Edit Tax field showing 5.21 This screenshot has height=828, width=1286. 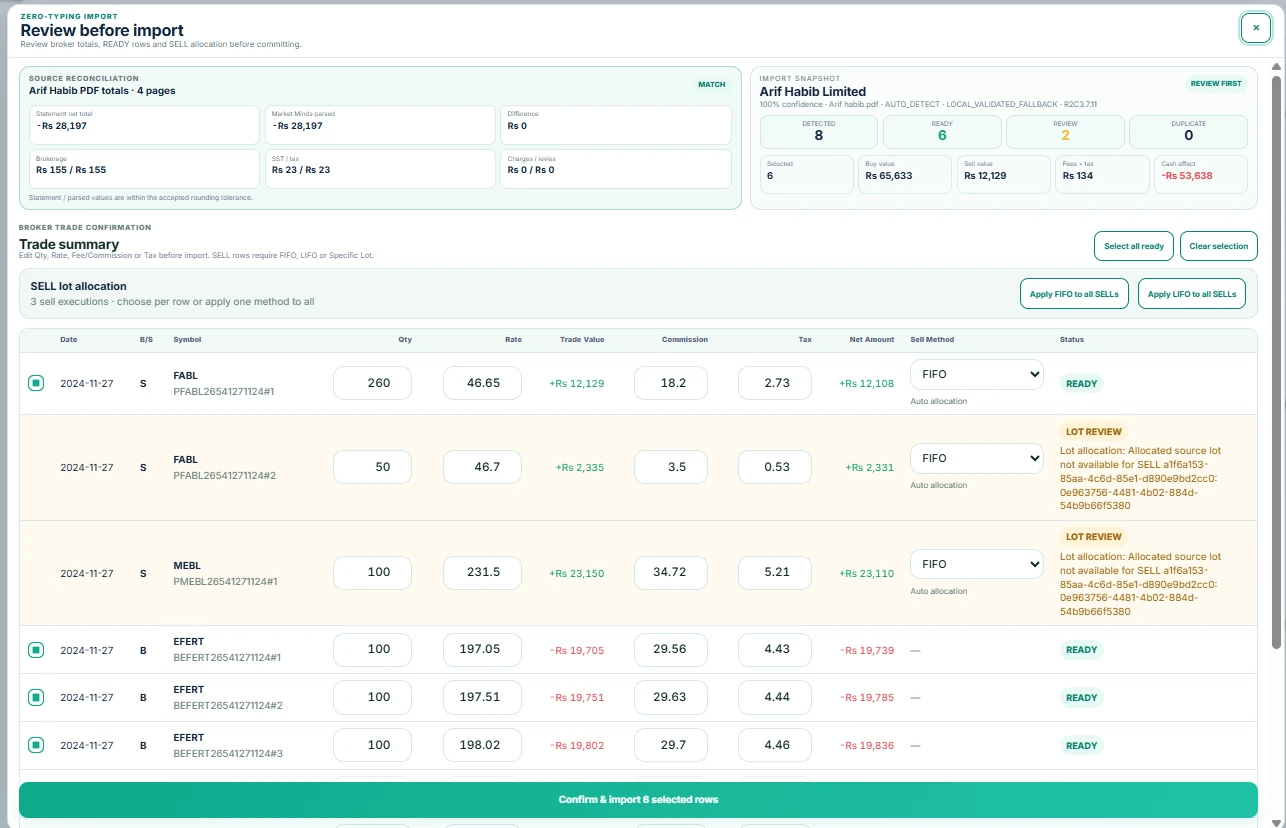[x=775, y=573]
